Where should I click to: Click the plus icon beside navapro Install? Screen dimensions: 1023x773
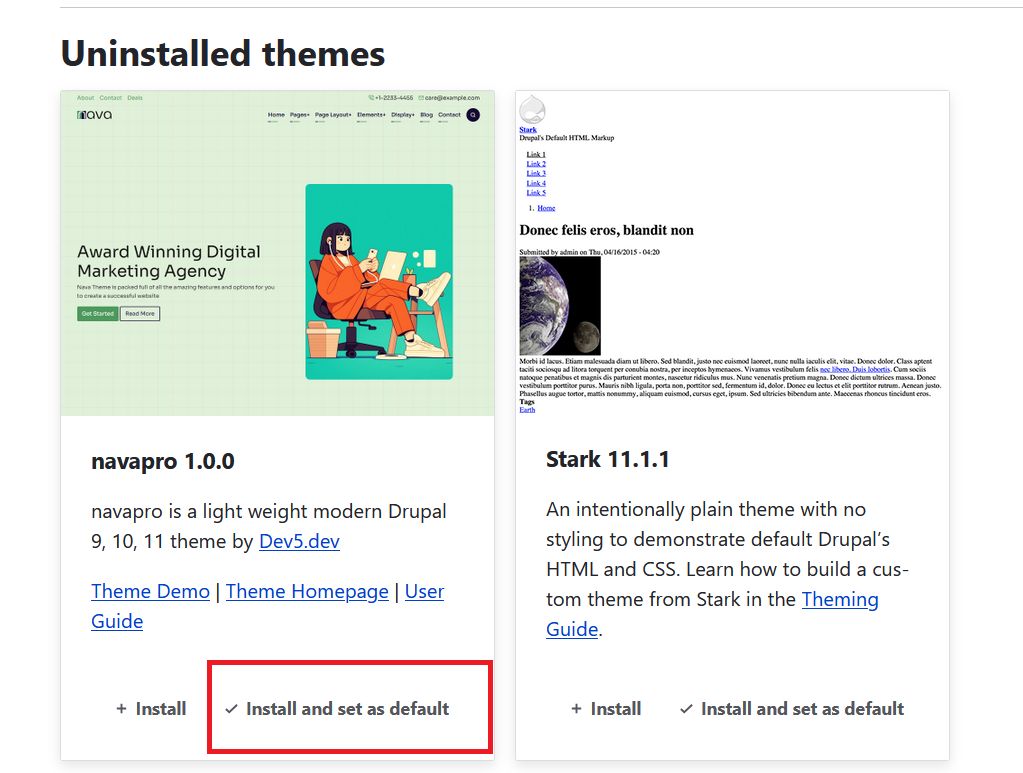[121, 709]
